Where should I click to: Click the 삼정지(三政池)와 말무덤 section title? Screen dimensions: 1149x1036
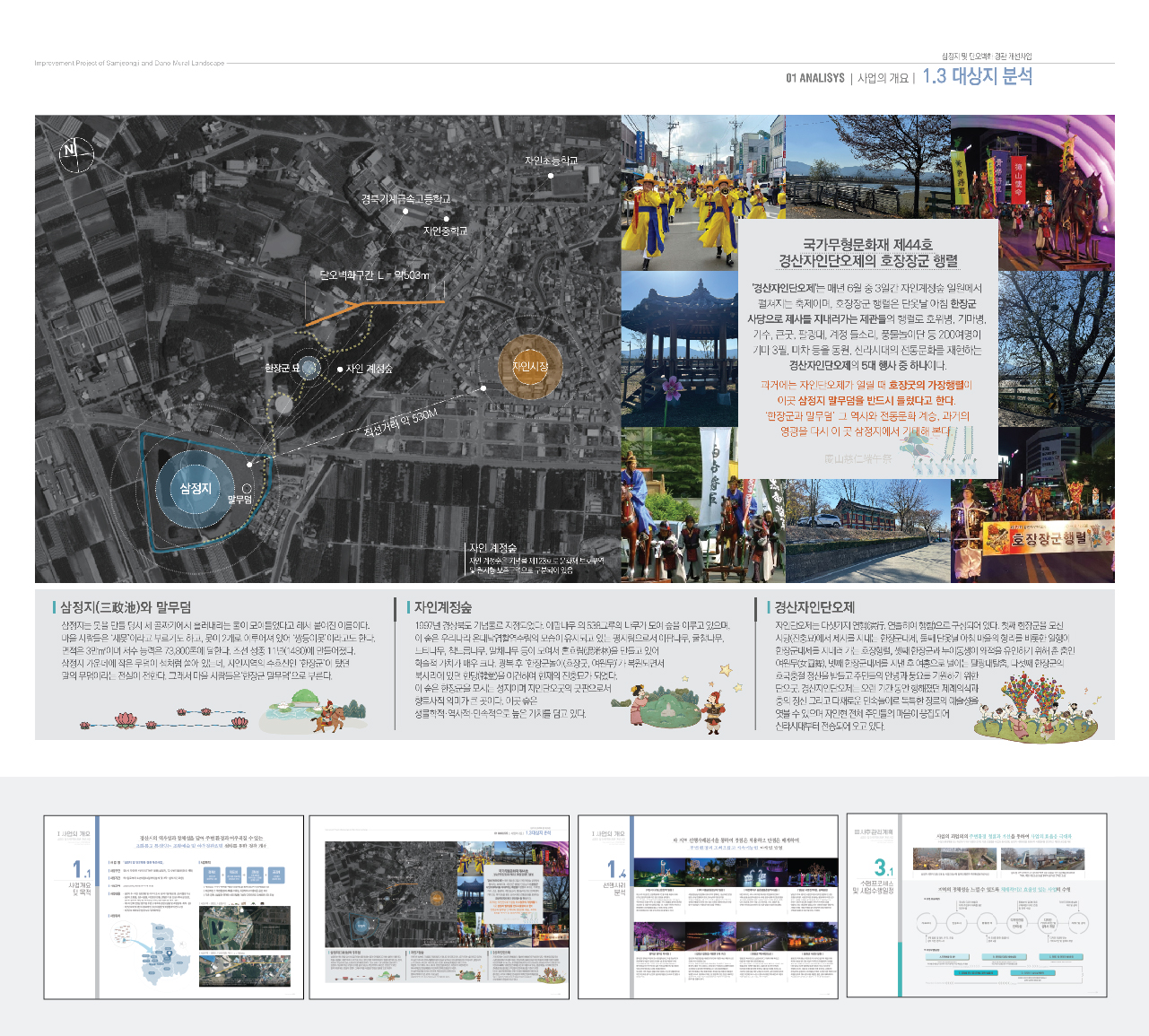(126, 607)
